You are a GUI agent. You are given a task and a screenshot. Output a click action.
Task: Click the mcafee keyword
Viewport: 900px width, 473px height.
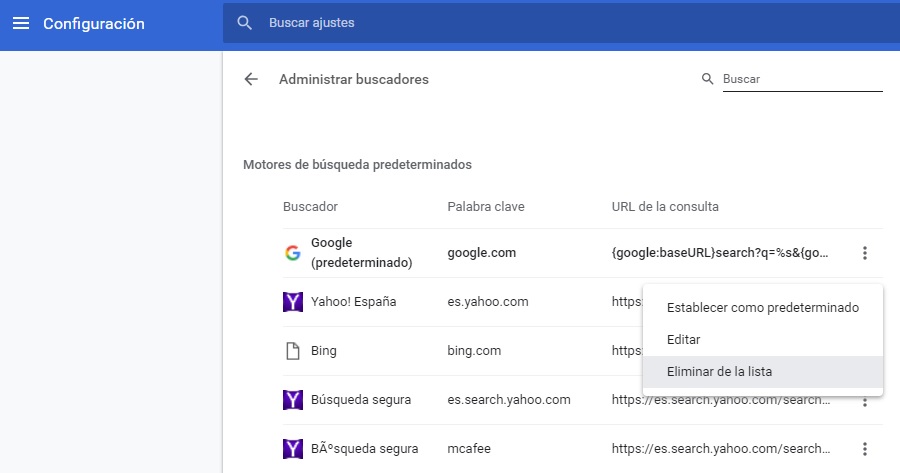click(469, 449)
